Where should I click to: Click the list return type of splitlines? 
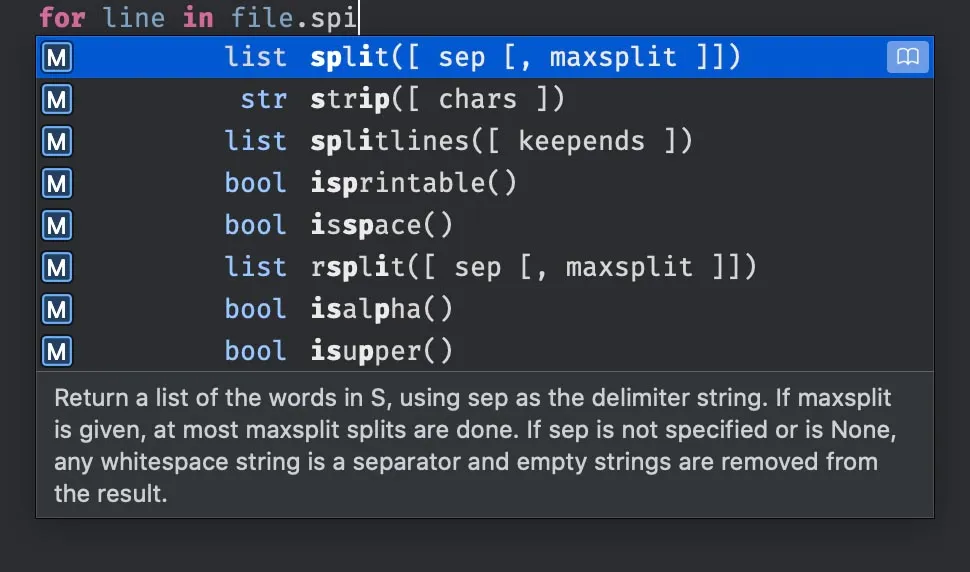[255, 141]
